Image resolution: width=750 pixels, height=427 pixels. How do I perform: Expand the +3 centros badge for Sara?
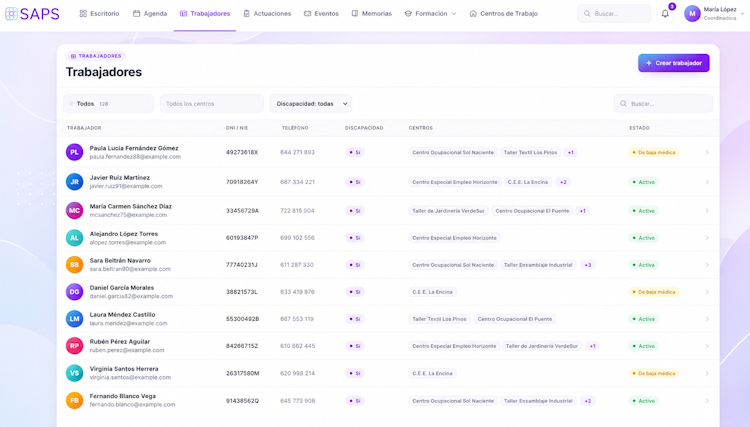pyautogui.click(x=587, y=265)
